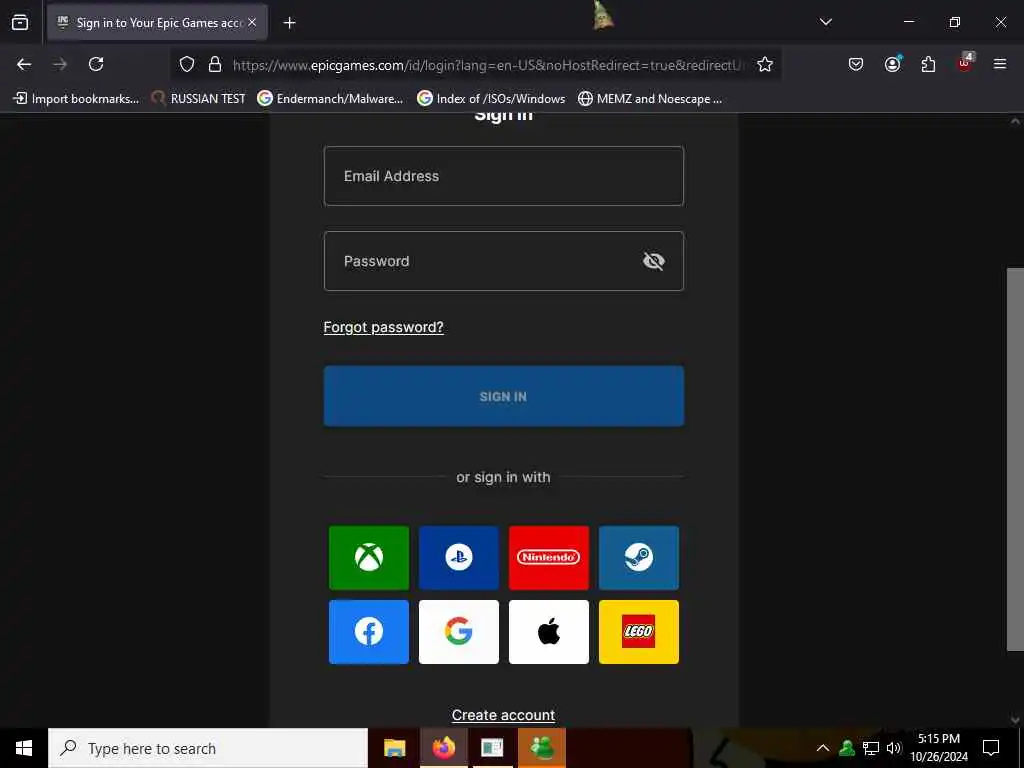Bookmark this page with star
The image size is (1024, 768).
click(765, 64)
